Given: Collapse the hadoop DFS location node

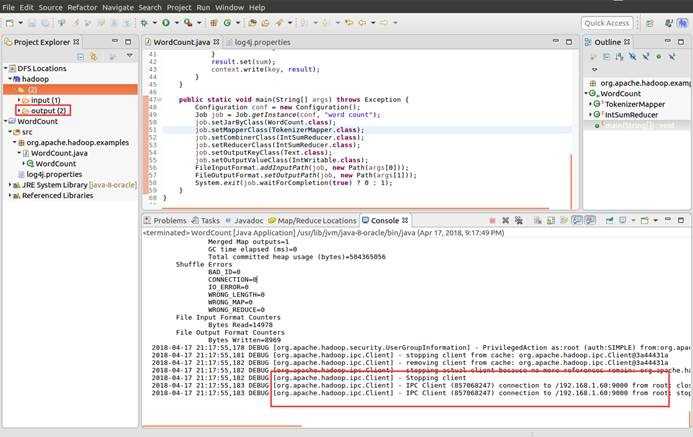Looking at the screenshot, I should [10, 79].
